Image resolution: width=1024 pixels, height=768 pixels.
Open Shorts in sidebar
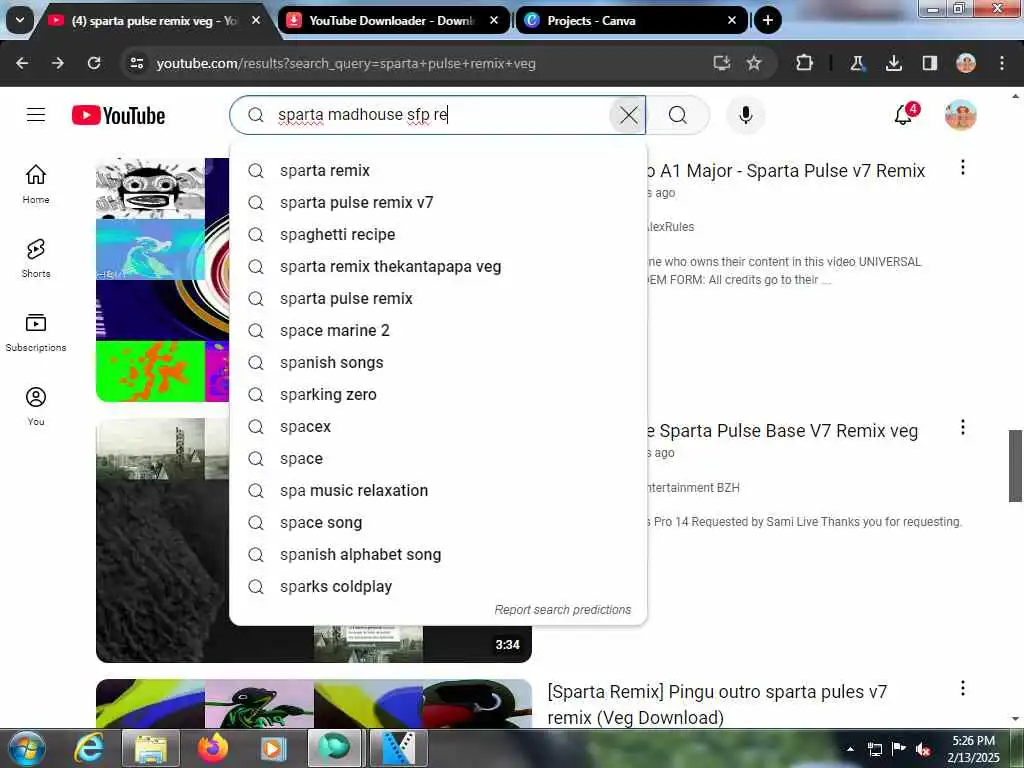(x=36, y=258)
